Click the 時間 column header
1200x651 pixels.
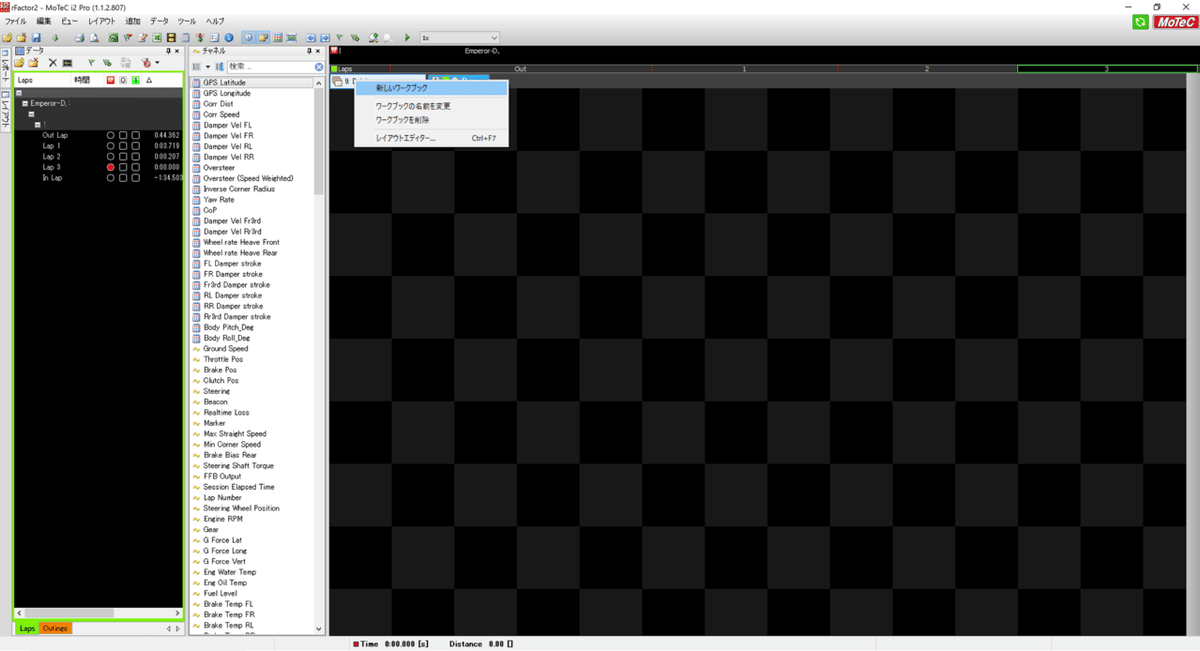click(86, 79)
